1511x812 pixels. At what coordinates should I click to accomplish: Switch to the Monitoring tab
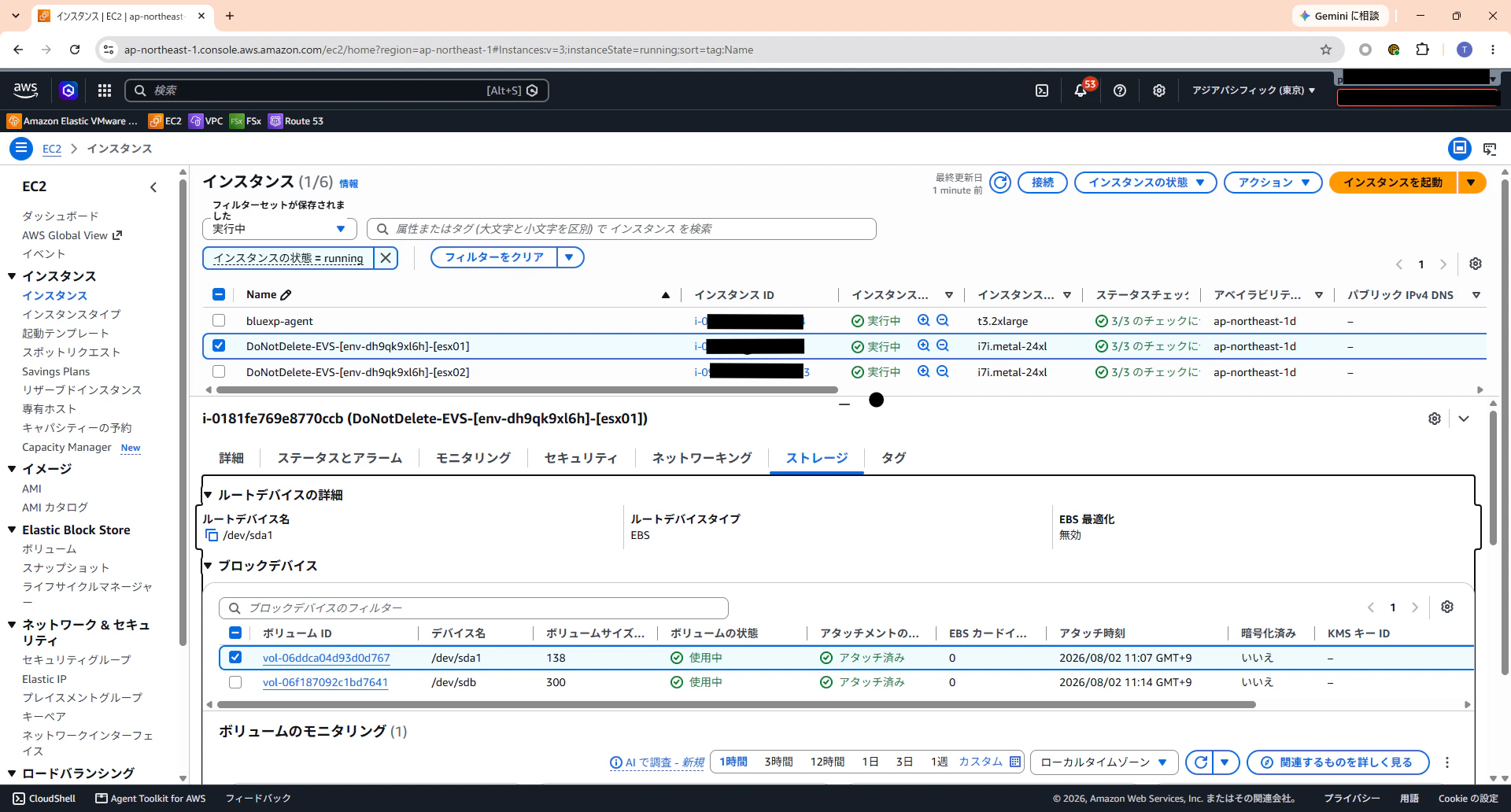(473, 458)
